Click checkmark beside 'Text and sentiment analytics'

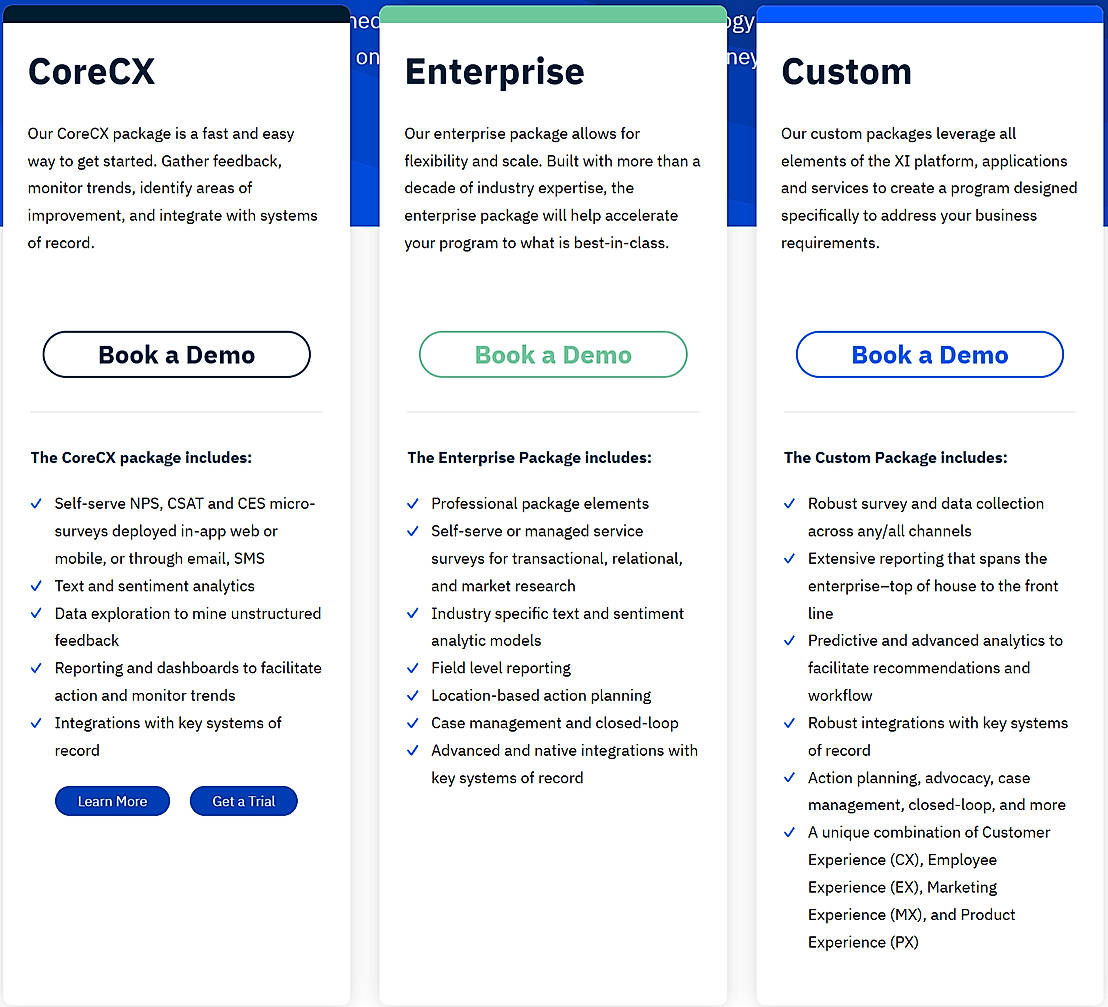[x=36, y=586]
